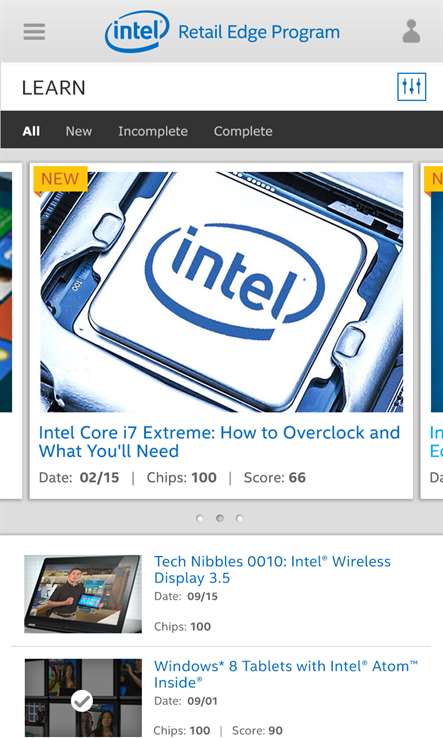Switch to the All tab
The height and width of the screenshot is (738, 443).
tap(31, 131)
